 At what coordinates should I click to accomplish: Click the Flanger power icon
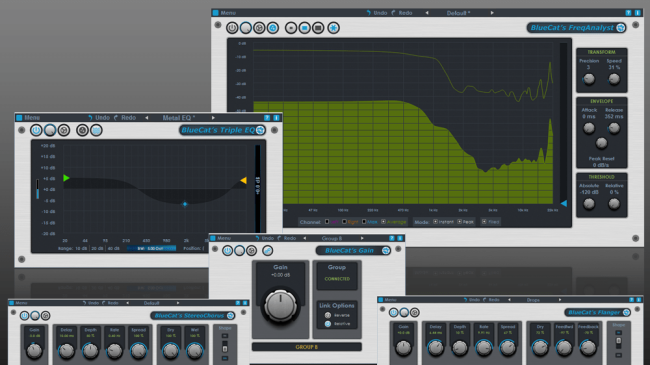393,312
